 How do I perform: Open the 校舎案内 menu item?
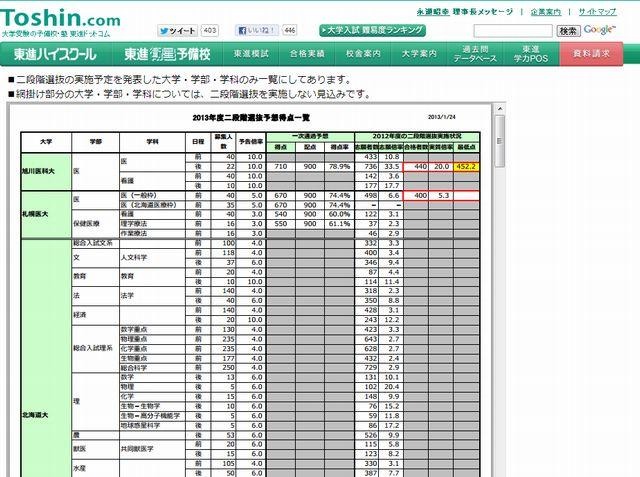363,54
